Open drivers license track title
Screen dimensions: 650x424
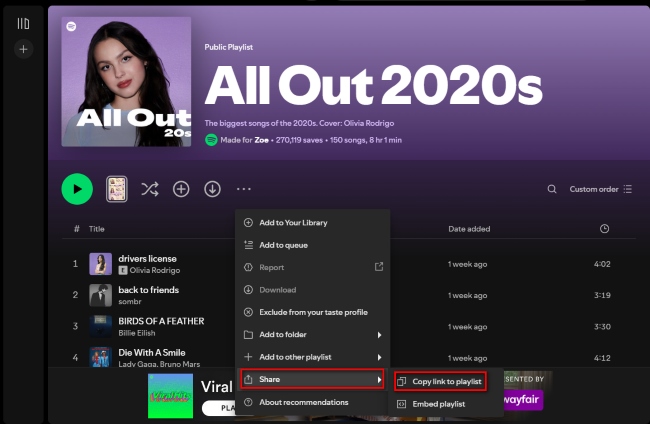(x=147, y=259)
